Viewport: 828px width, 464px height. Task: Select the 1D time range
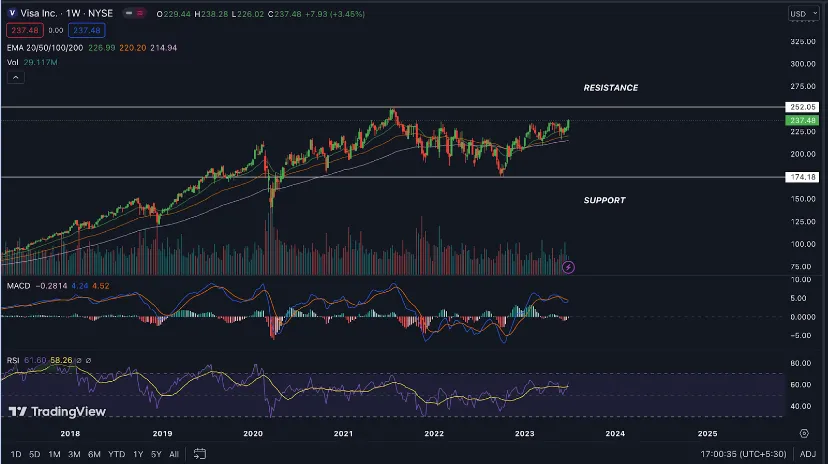(16, 454)
